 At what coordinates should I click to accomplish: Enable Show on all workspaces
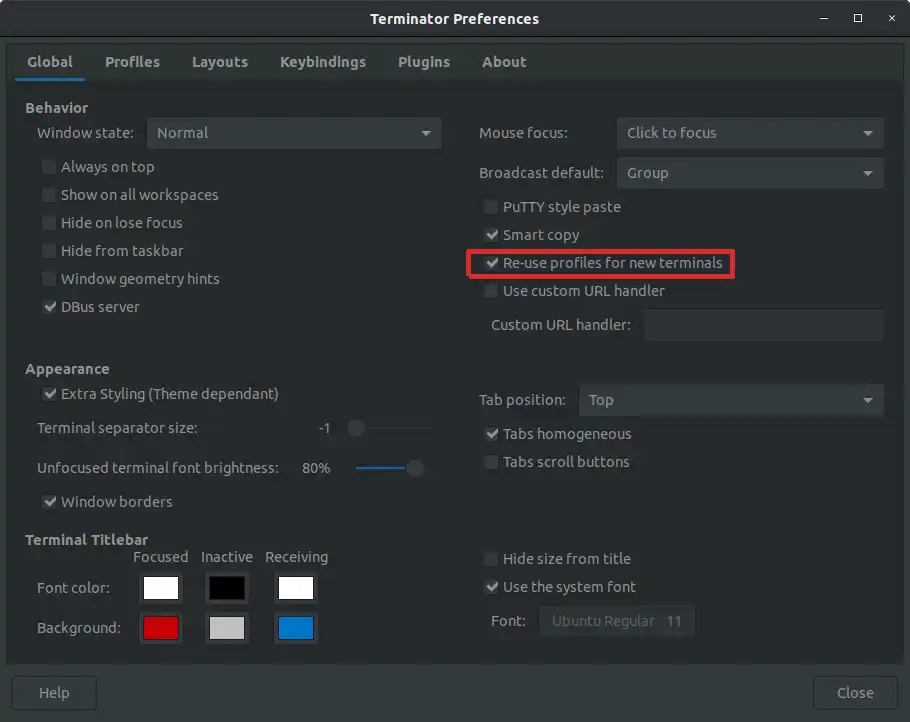pyautogui.click(x=49, y=195)
